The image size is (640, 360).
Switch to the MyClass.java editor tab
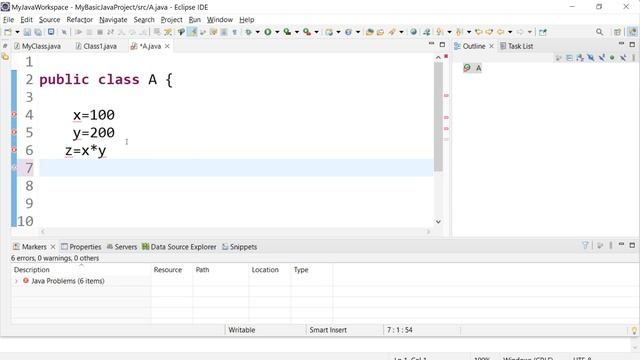[38, 46]
